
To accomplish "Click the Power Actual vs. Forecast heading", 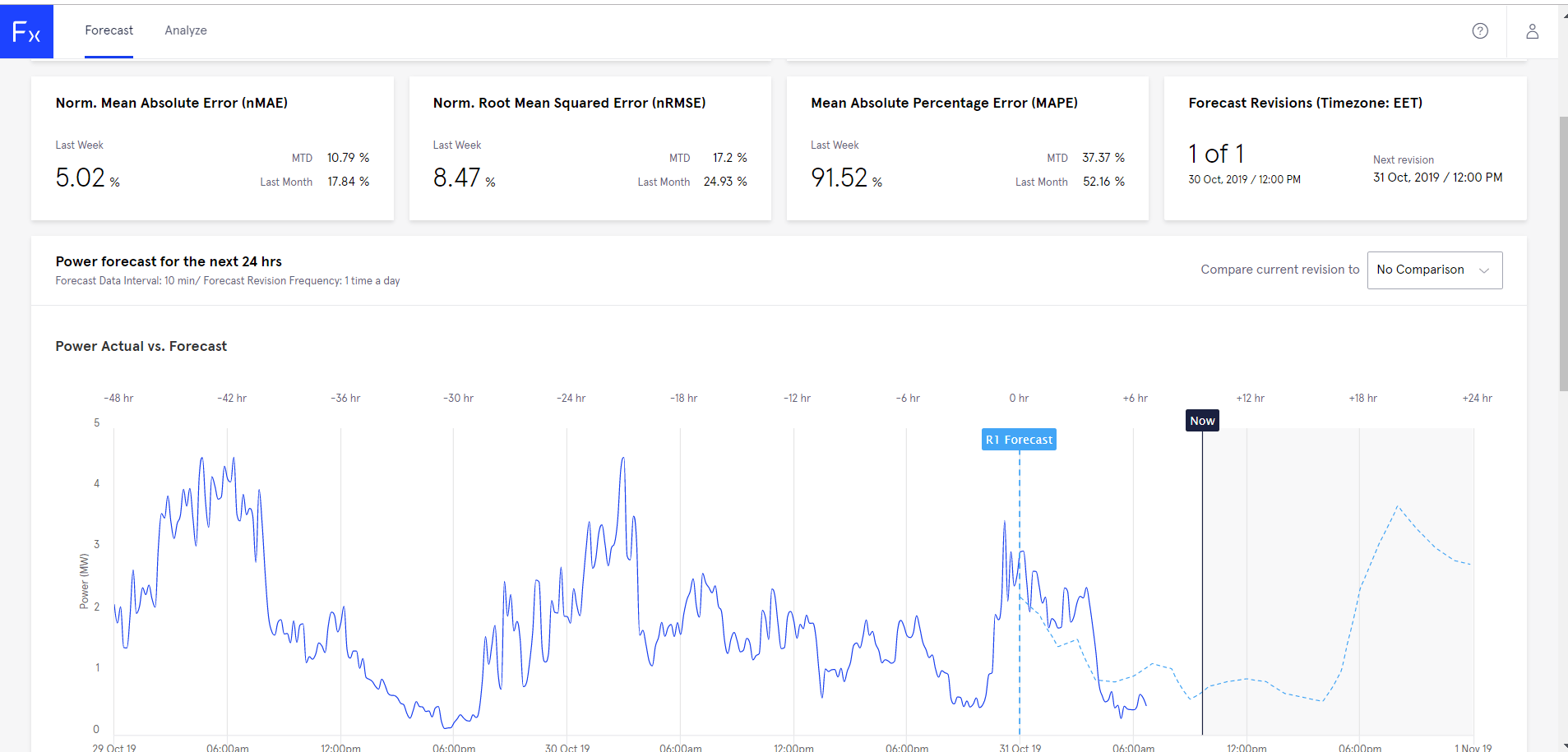I will pos(141,347).
